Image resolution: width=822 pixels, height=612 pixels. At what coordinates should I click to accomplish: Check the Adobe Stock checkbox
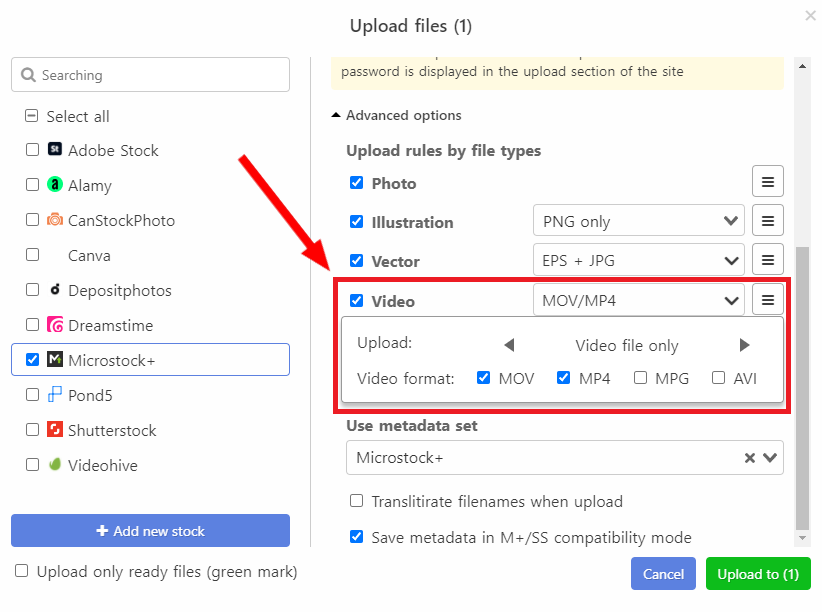point(33,149)
